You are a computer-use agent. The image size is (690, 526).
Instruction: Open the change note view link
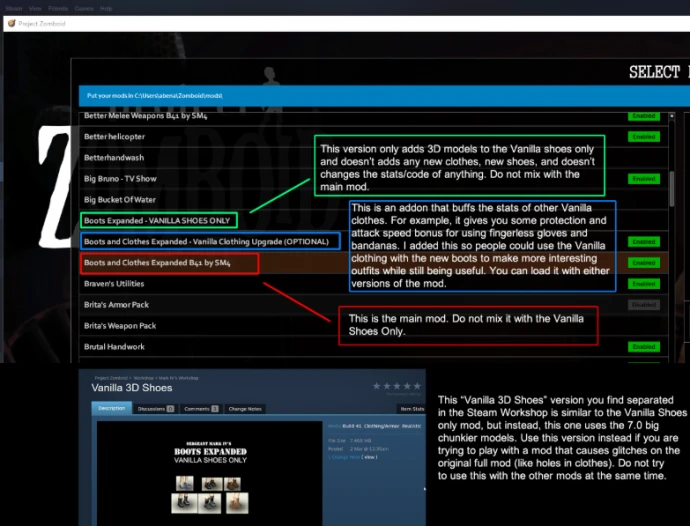(370, 457)
